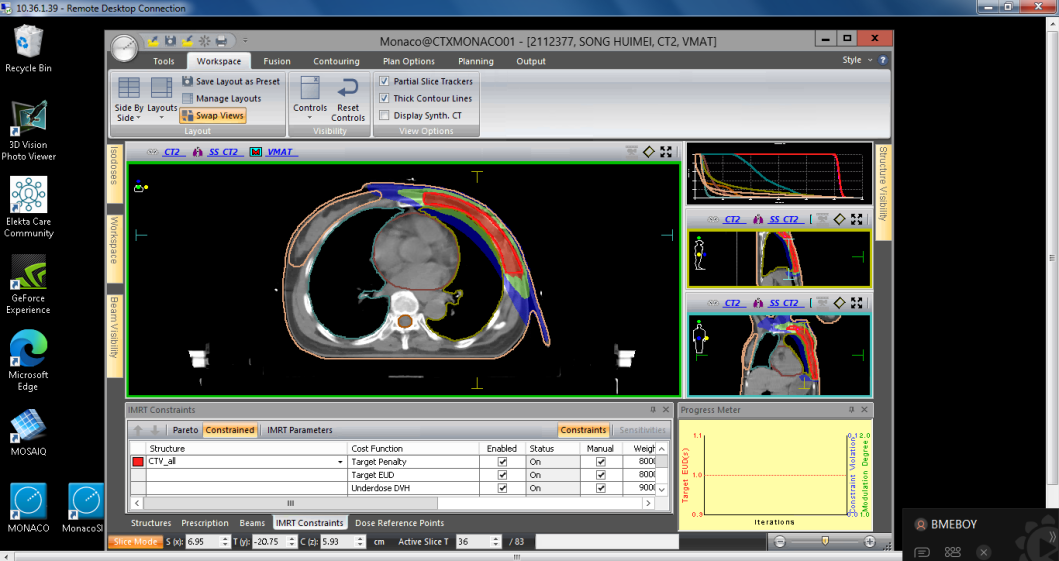Open the quick access toolbar customize arrow

tap(245, 41)
